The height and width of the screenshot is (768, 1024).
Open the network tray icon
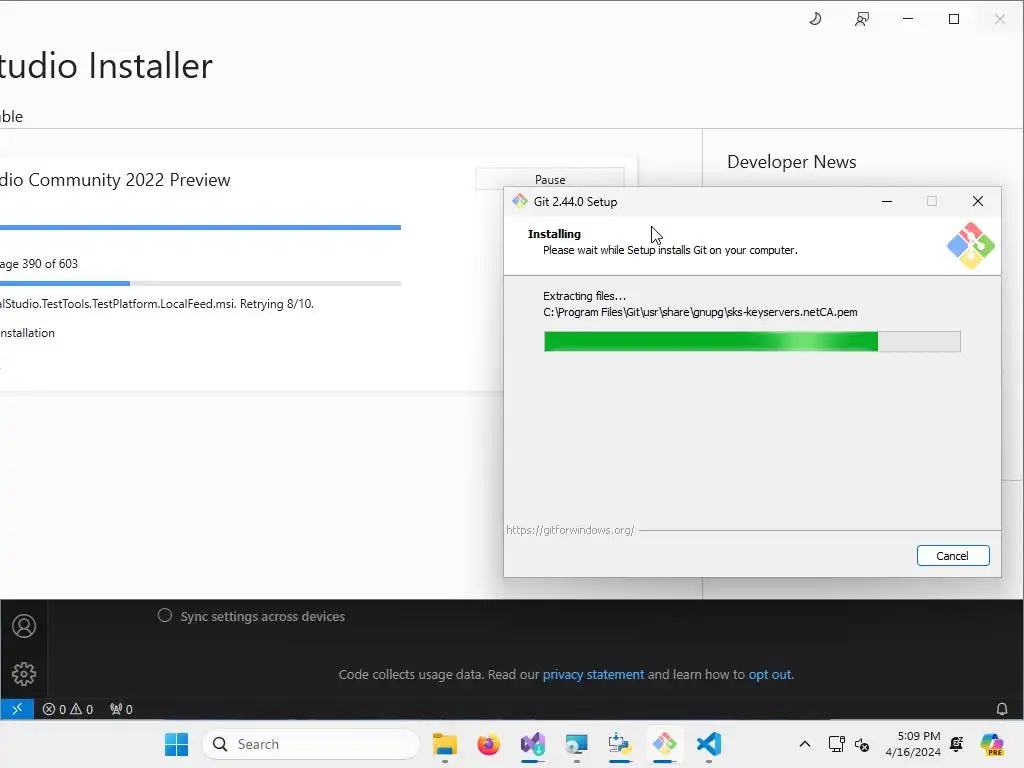click(x=837, y=744)
